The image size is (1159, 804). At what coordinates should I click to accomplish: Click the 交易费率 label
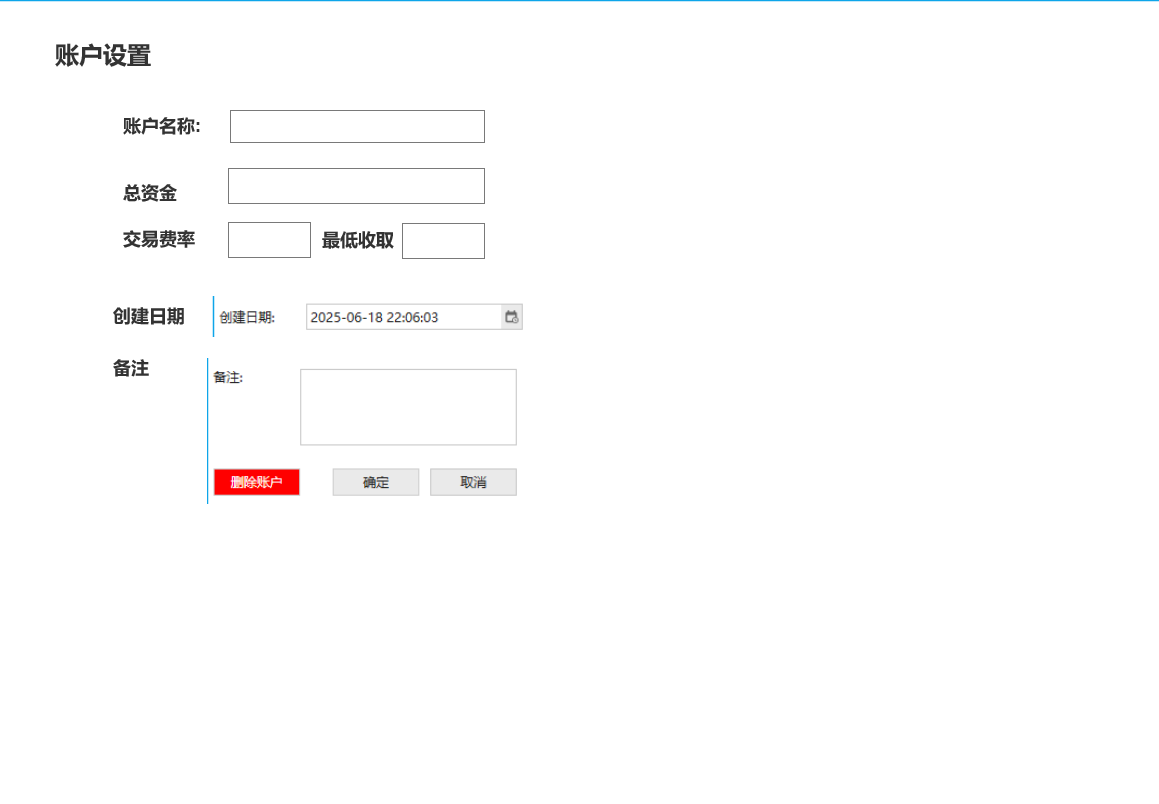159,239
